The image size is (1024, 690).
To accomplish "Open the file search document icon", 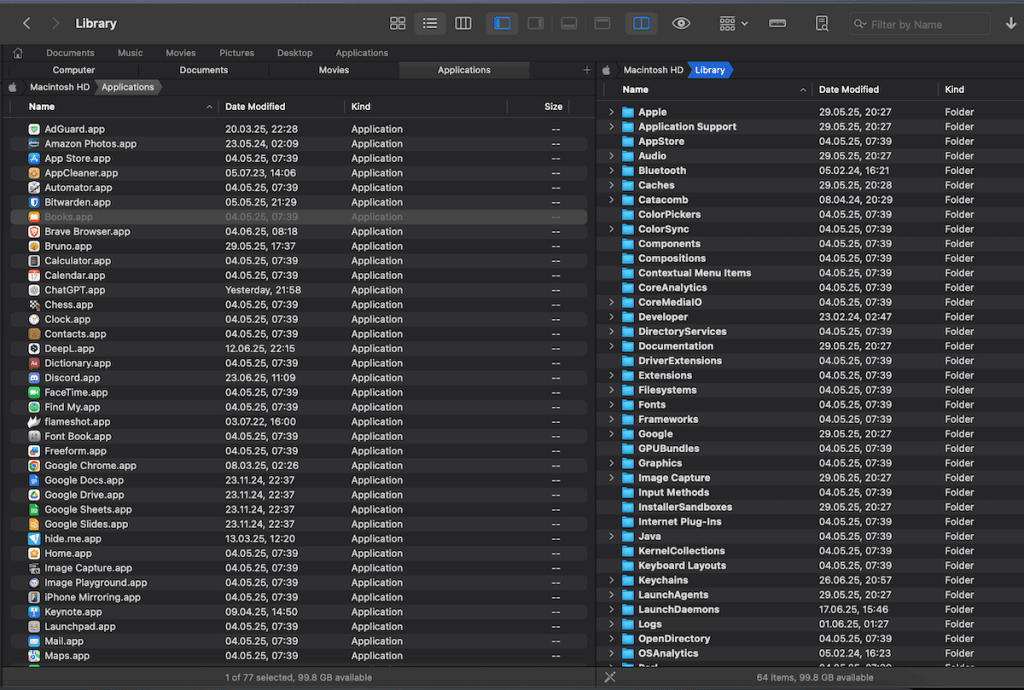I will tap(822, 24).
